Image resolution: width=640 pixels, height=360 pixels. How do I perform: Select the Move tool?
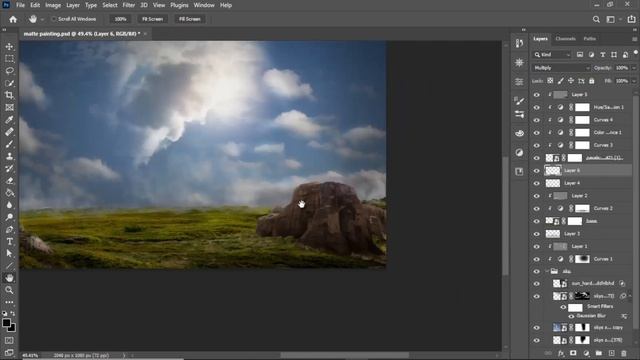pyautogui.click(x=9, y=47)
